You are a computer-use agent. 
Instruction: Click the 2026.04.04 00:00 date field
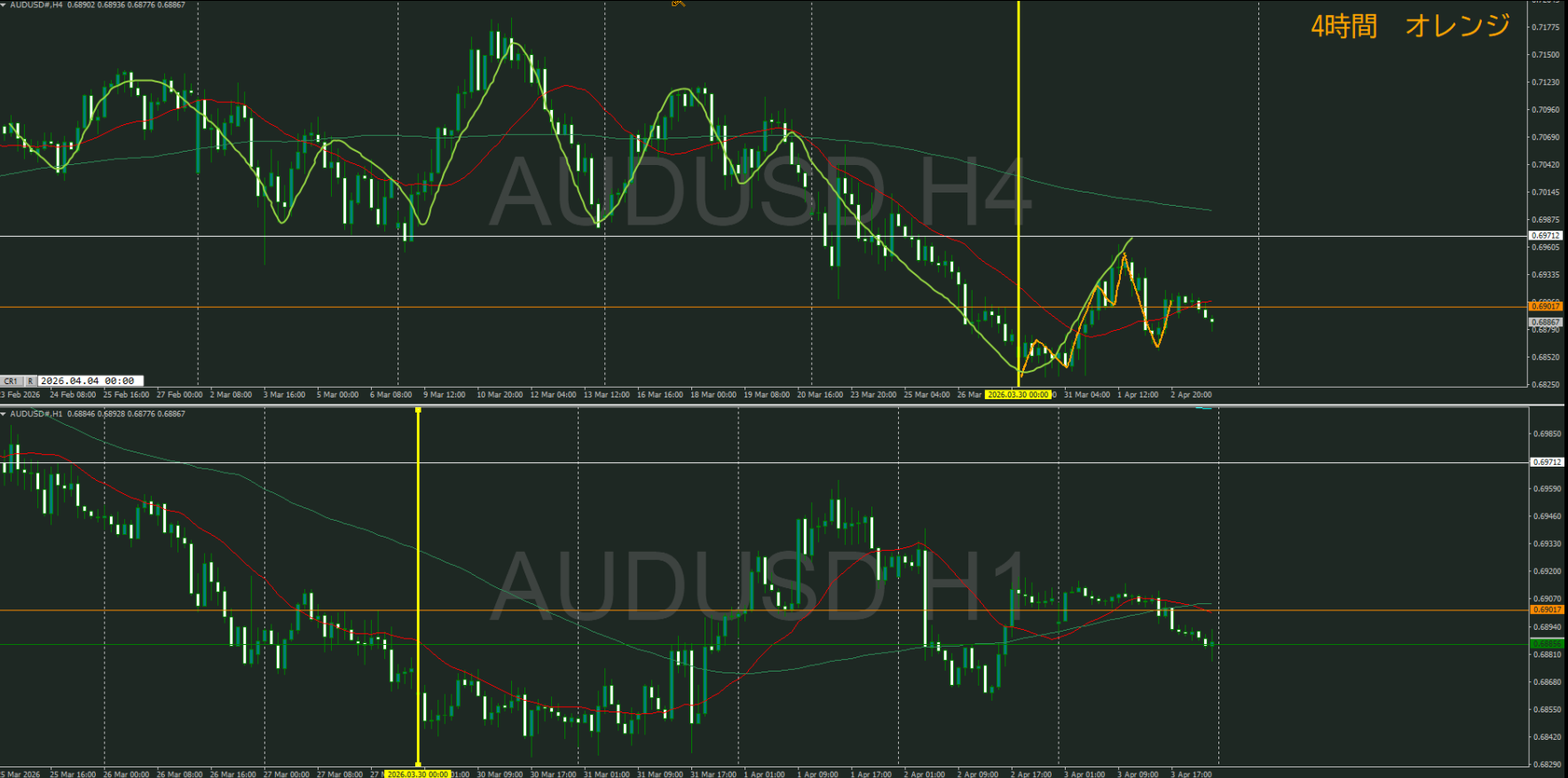pos(87,381)
